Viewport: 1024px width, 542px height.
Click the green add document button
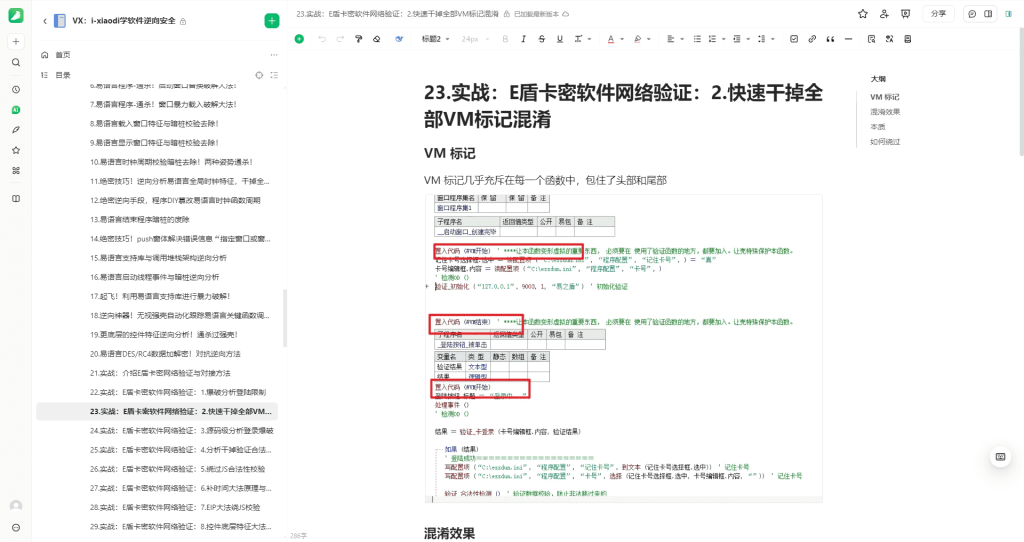[271, 21]
